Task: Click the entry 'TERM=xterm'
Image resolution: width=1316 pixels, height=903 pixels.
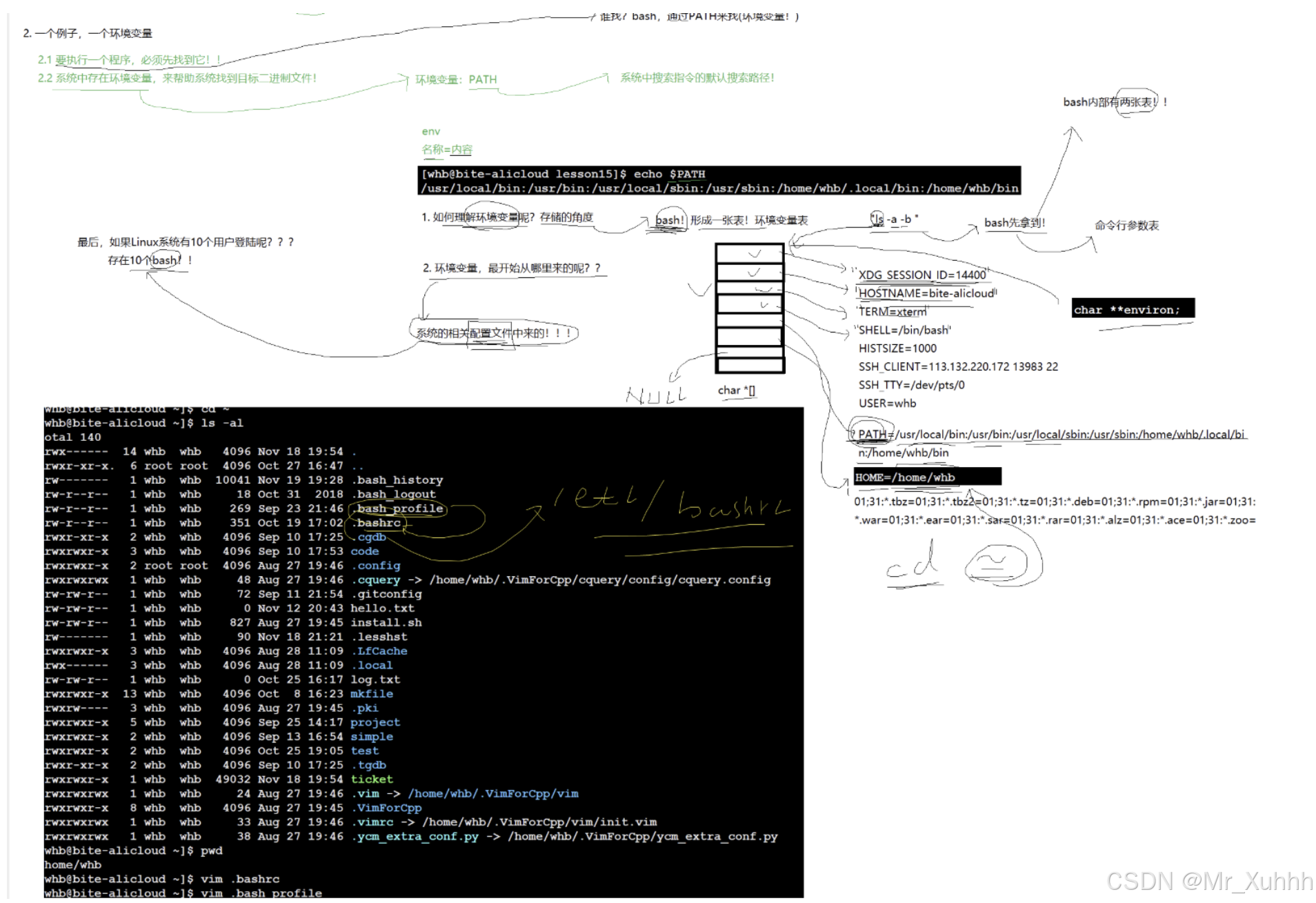Action: [x=893, y=312]
